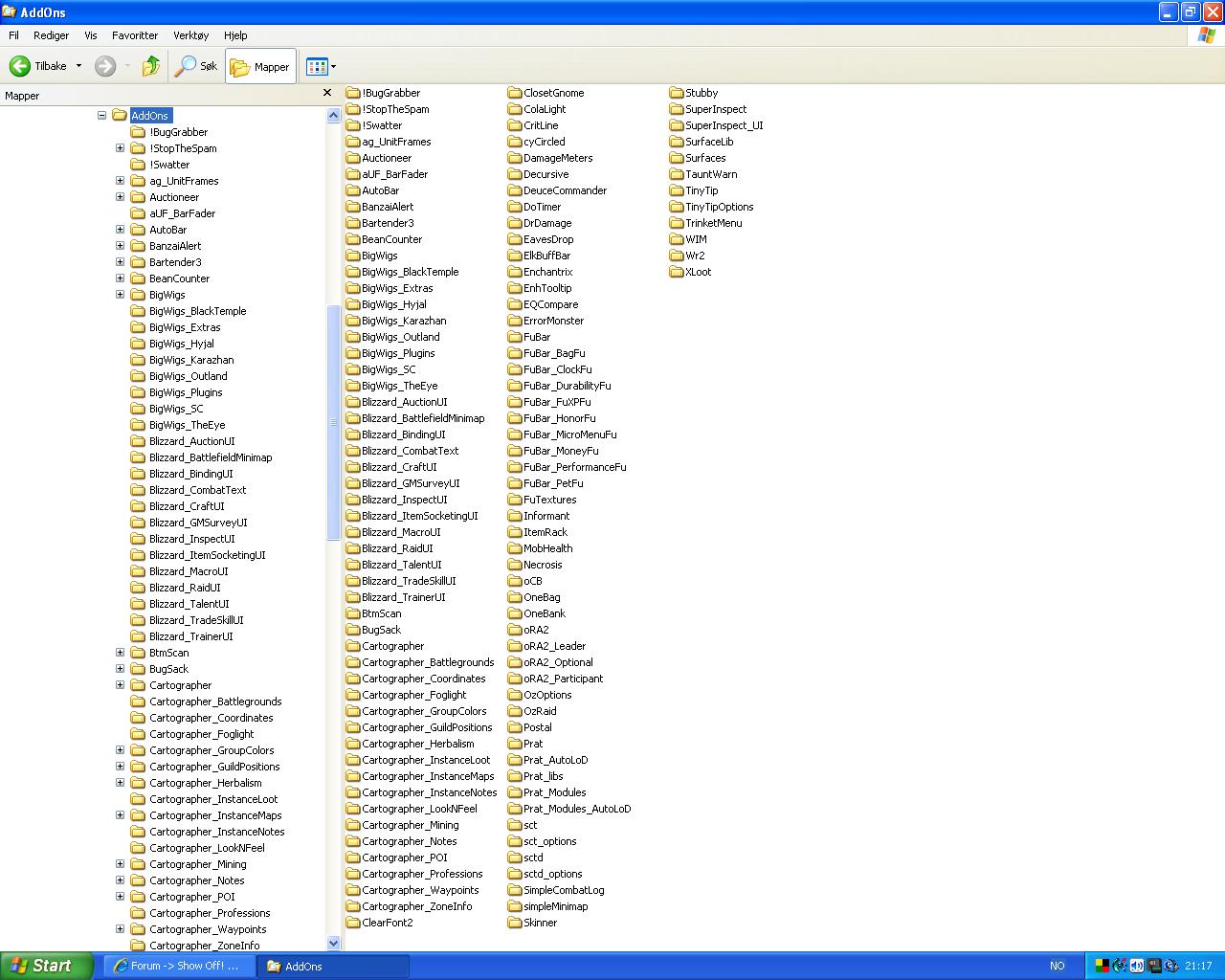The height and width of the screenshot is (980, 1225).
Task: Select Cartographer_Mining folder icon in file list
Action: 353,825
